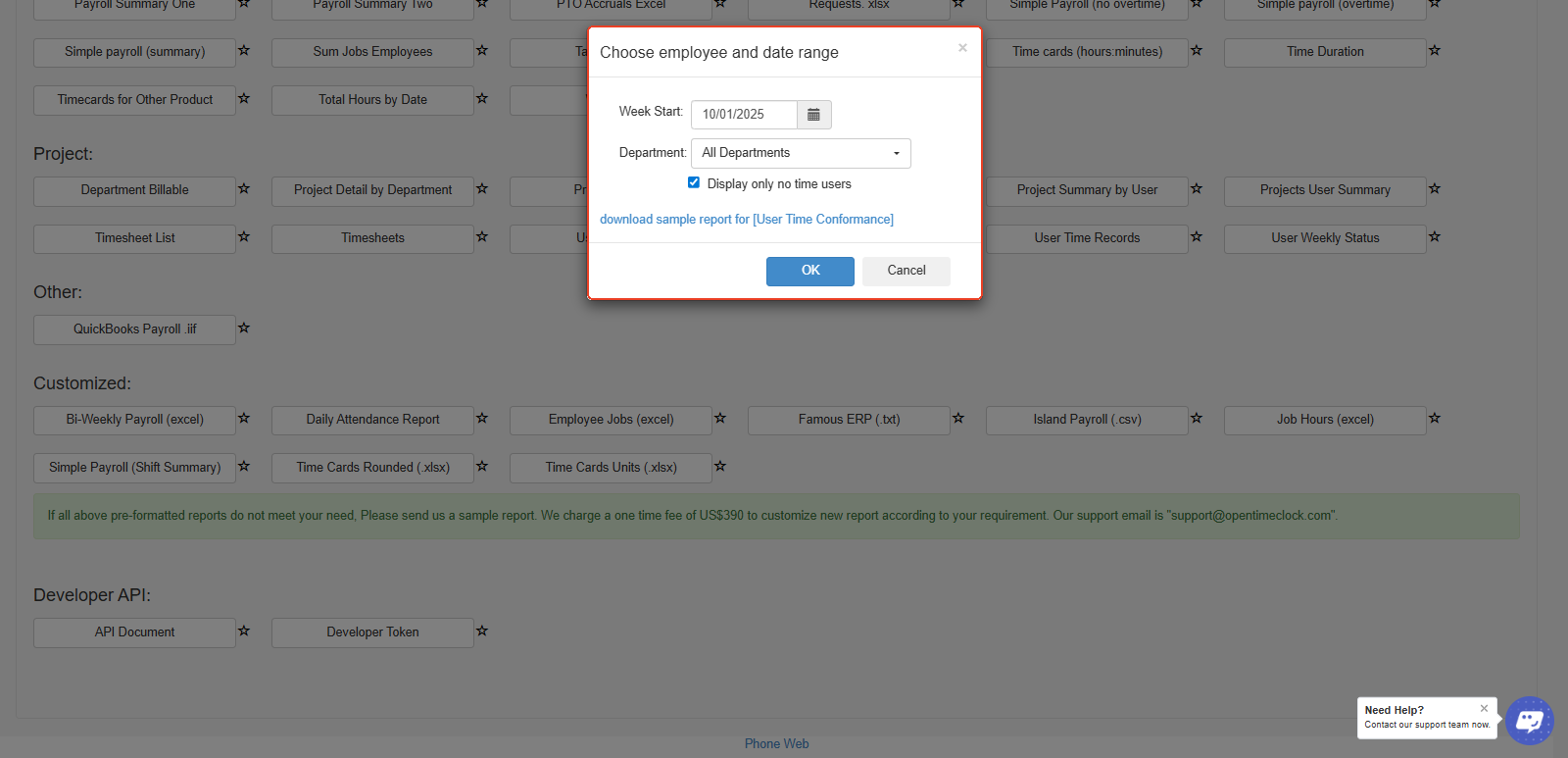The height and width of the screenshot is (758, 1568).
Task: Expand the All Departments dropdown
Action: pyautogui.click(x=801, y=153)
